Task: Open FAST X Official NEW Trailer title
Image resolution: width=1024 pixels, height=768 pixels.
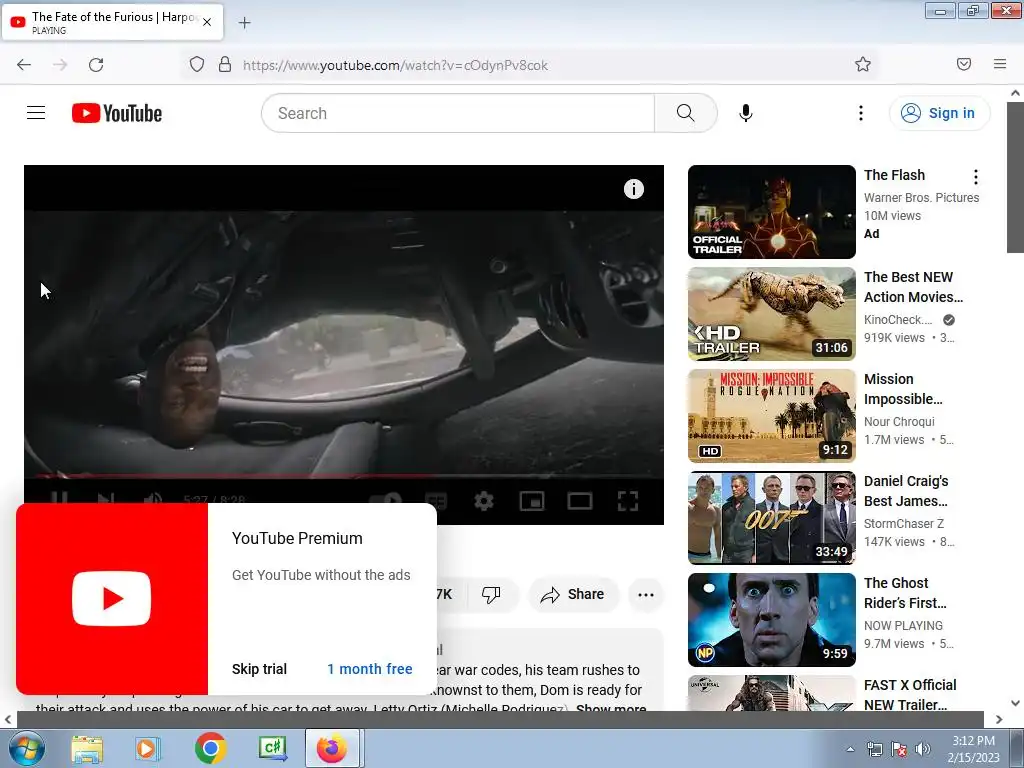Action: click(x=910, y=695)
